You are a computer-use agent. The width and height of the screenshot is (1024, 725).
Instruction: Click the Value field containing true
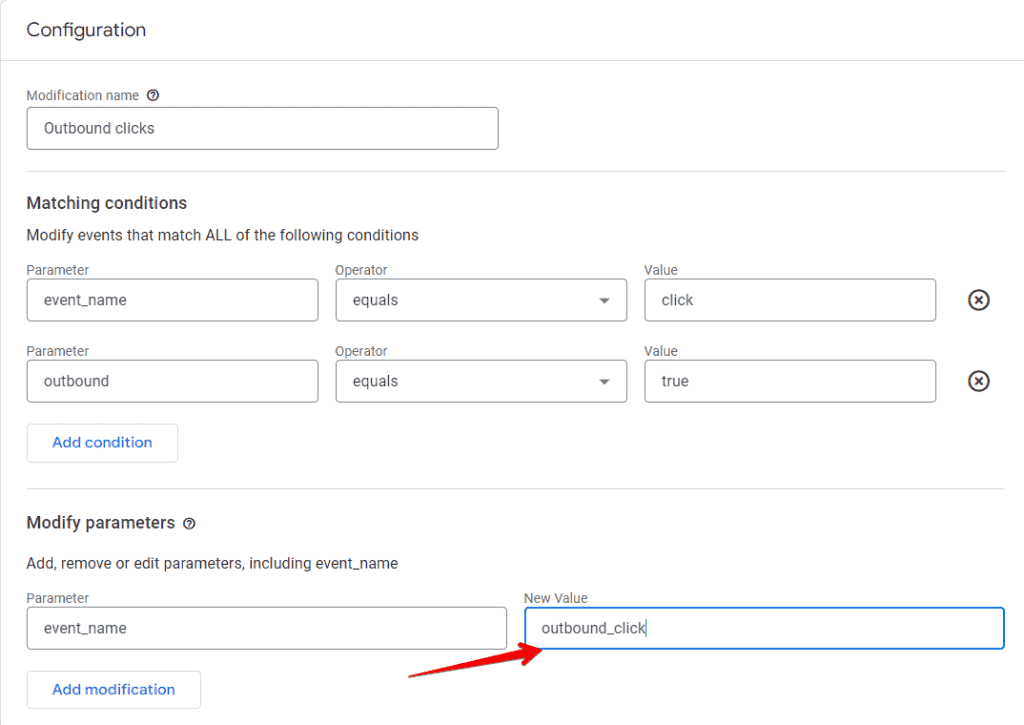click(790, 381)
